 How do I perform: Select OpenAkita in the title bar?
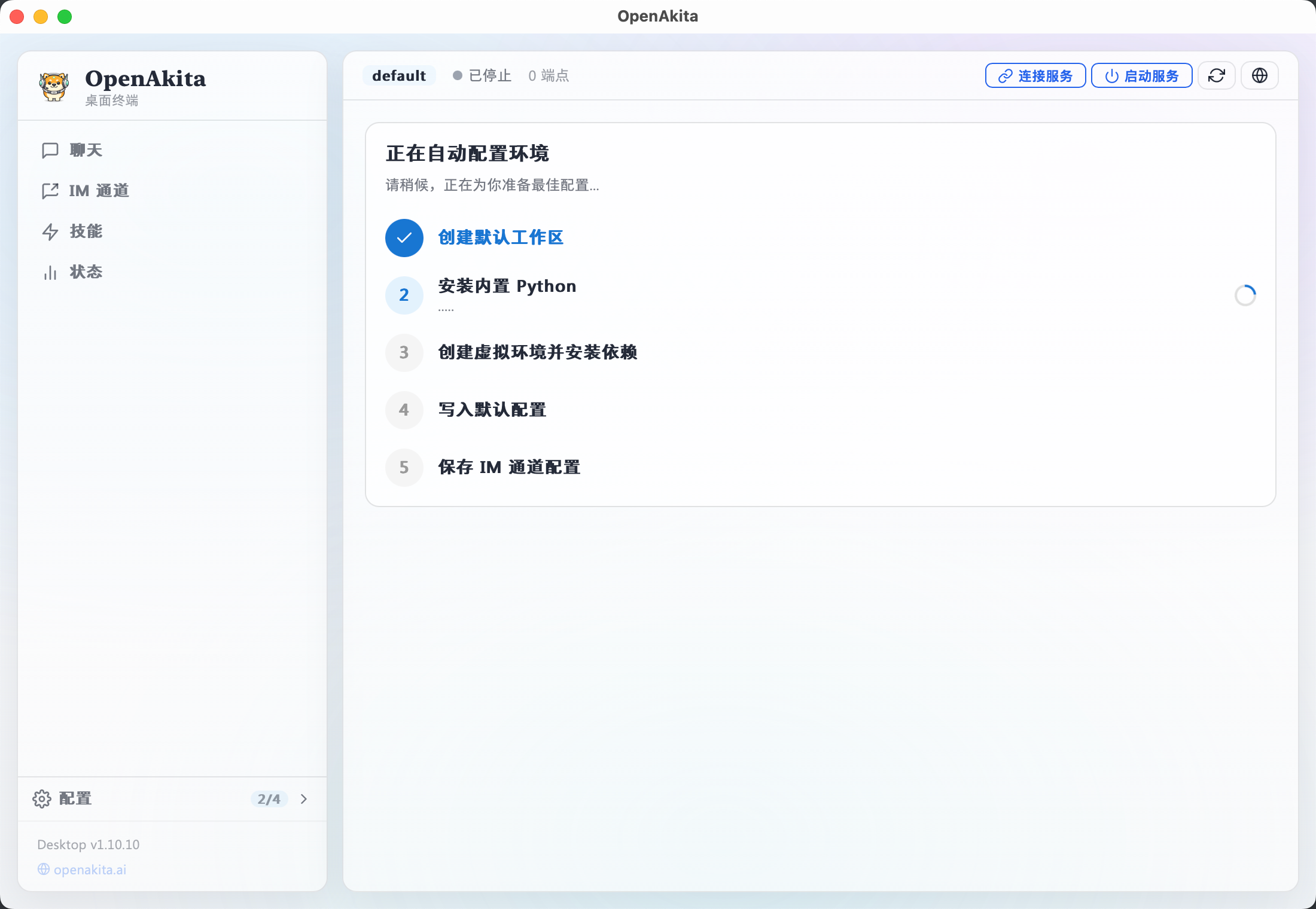658,16
